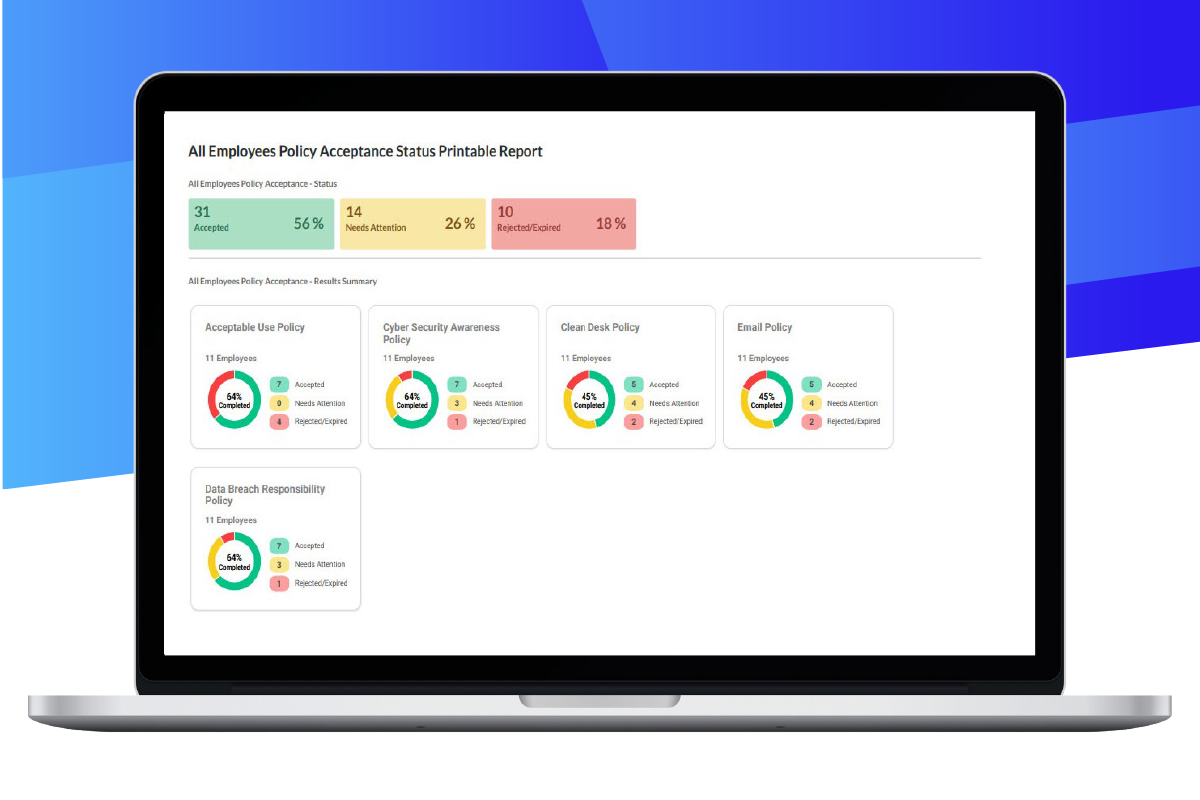Click the Acceptable Use Policy donut chart
1200x800 pixels.
point(234,400)
